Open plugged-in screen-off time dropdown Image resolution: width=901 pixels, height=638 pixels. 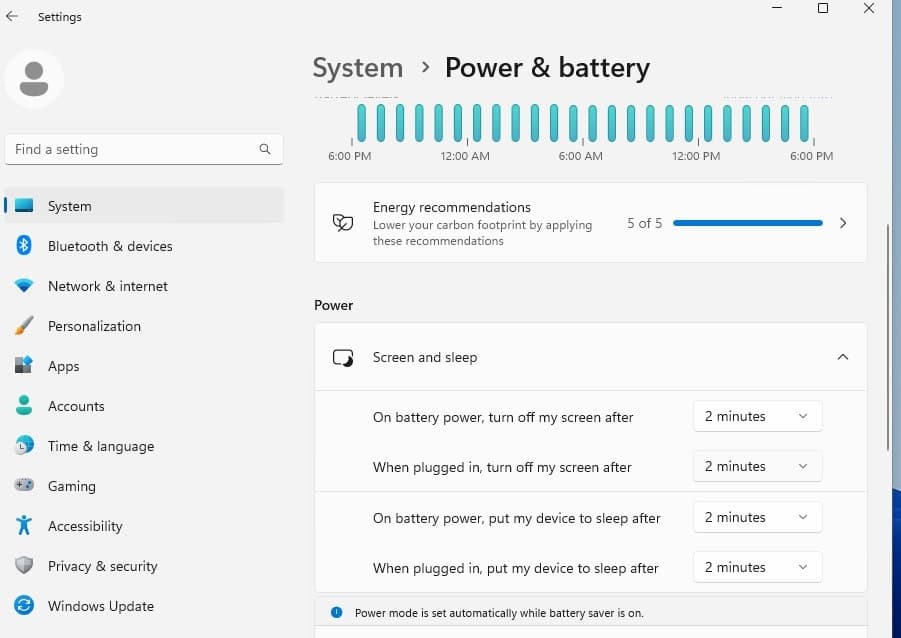757,466
